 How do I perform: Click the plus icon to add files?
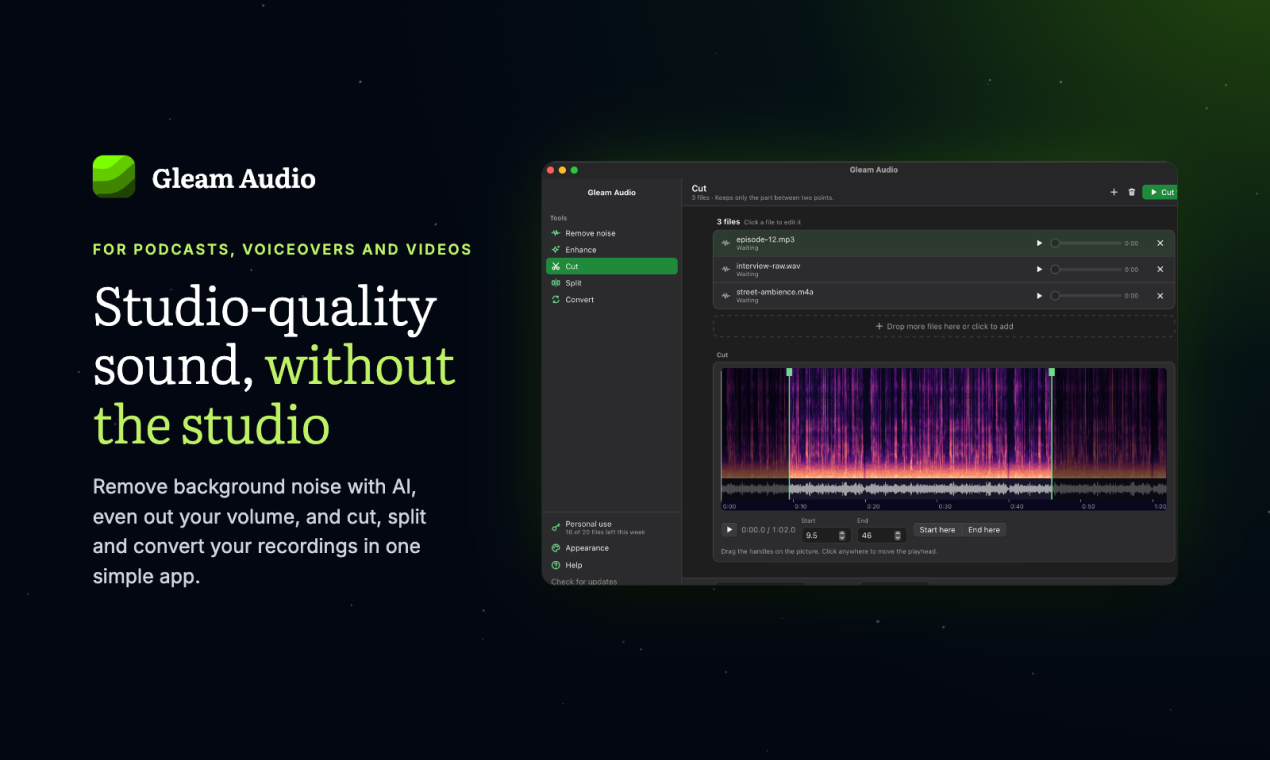coord(1114,192)
